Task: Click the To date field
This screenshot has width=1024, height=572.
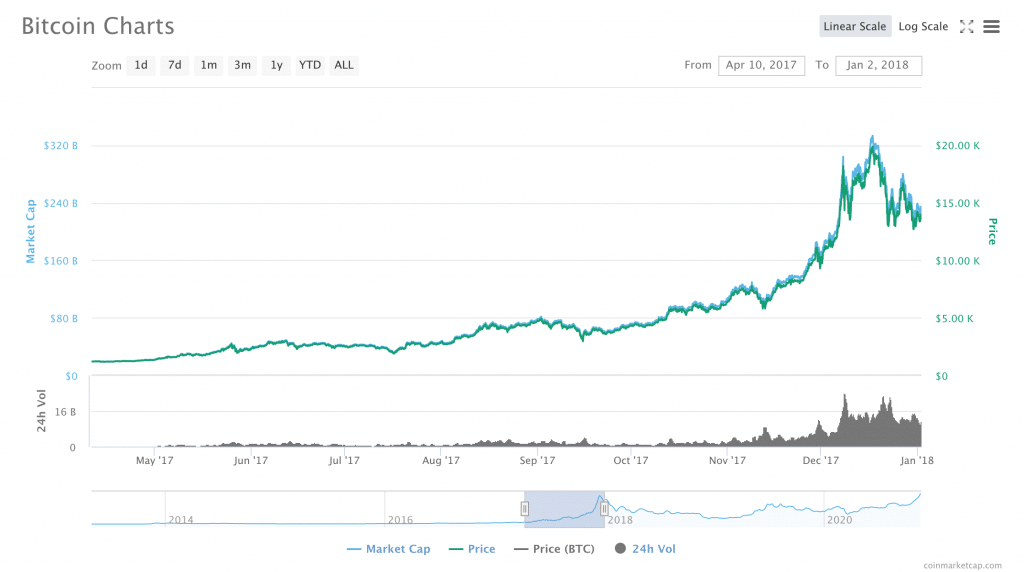Action: (878, 66)
